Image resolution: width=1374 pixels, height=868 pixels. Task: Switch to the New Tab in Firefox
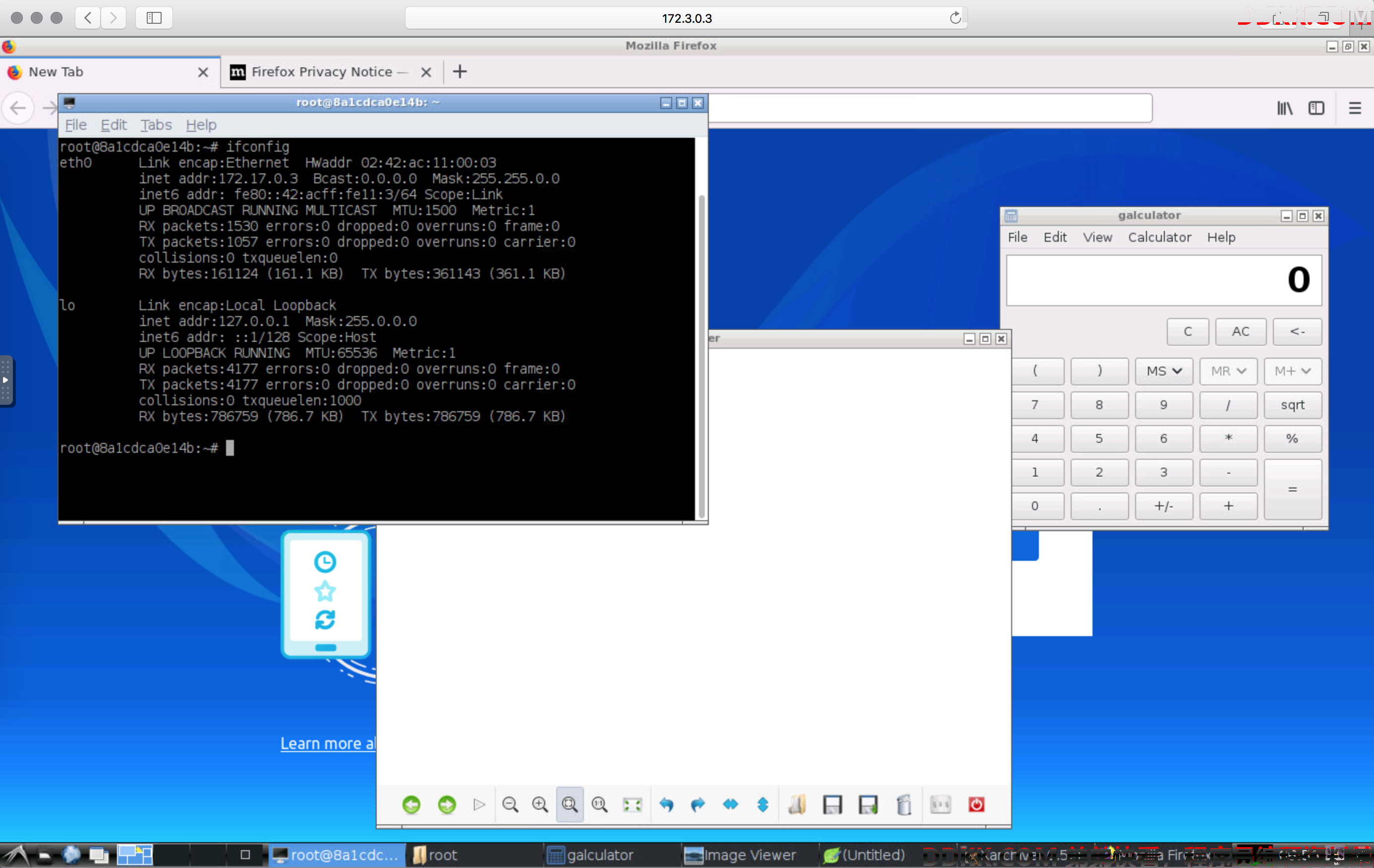[110, 72]
